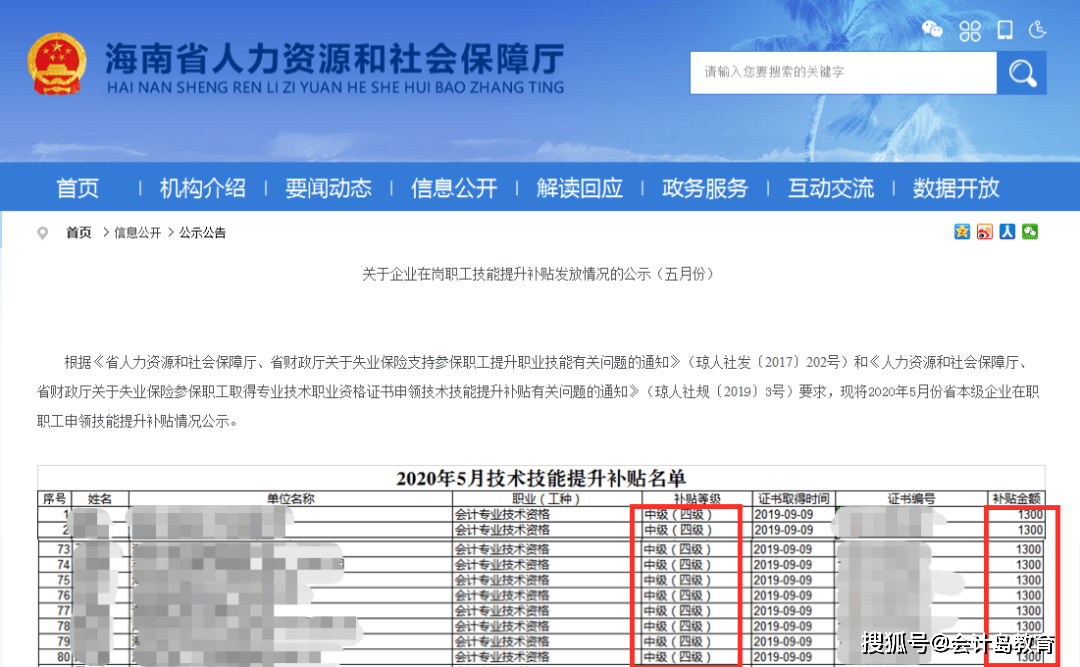This screenshot has width=1080, height=667.
Task: Open the 首页 navigation menu
Action: coord(77,187)
